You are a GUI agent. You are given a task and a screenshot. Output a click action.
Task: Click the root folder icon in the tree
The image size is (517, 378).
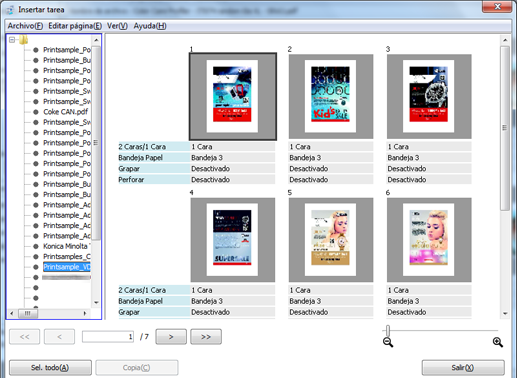23,40
